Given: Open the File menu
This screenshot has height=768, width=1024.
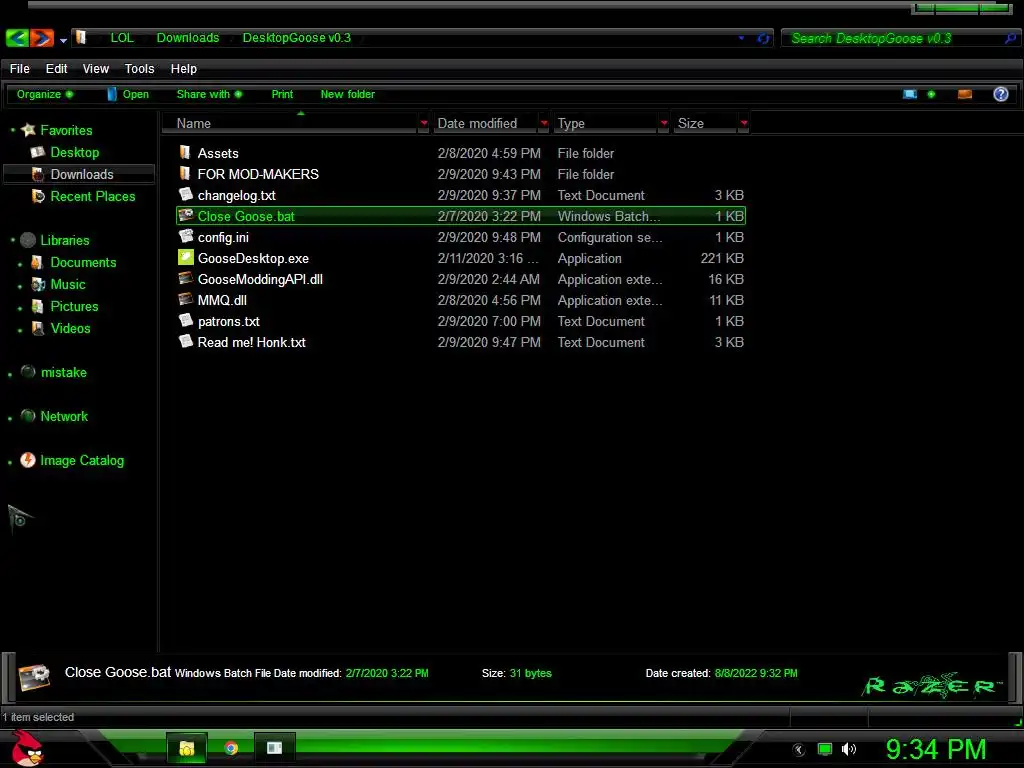Looking at the screenshot, I should (20, 69).
